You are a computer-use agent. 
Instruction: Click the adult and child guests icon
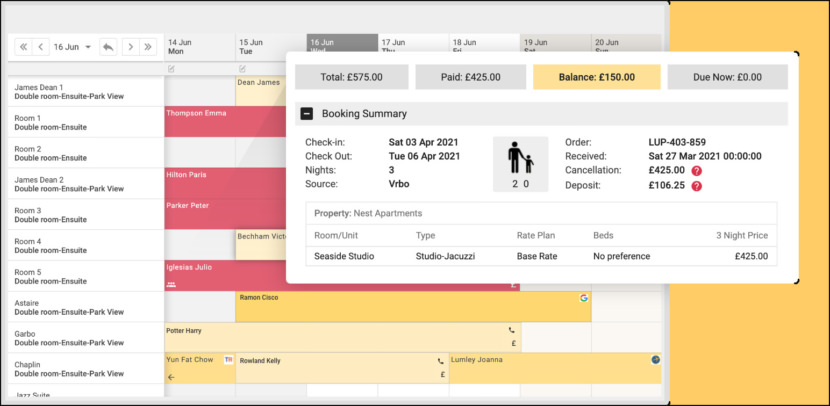[x=520, y=162]
